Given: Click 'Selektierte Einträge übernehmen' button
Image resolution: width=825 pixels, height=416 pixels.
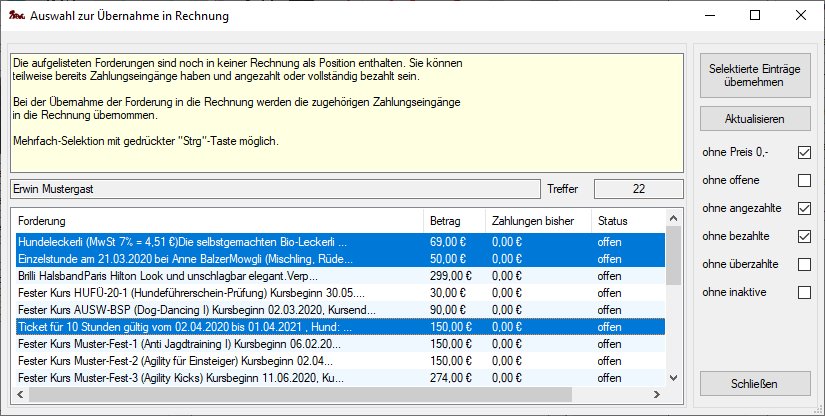Looking at the screenshot, I should pos(754,76).
